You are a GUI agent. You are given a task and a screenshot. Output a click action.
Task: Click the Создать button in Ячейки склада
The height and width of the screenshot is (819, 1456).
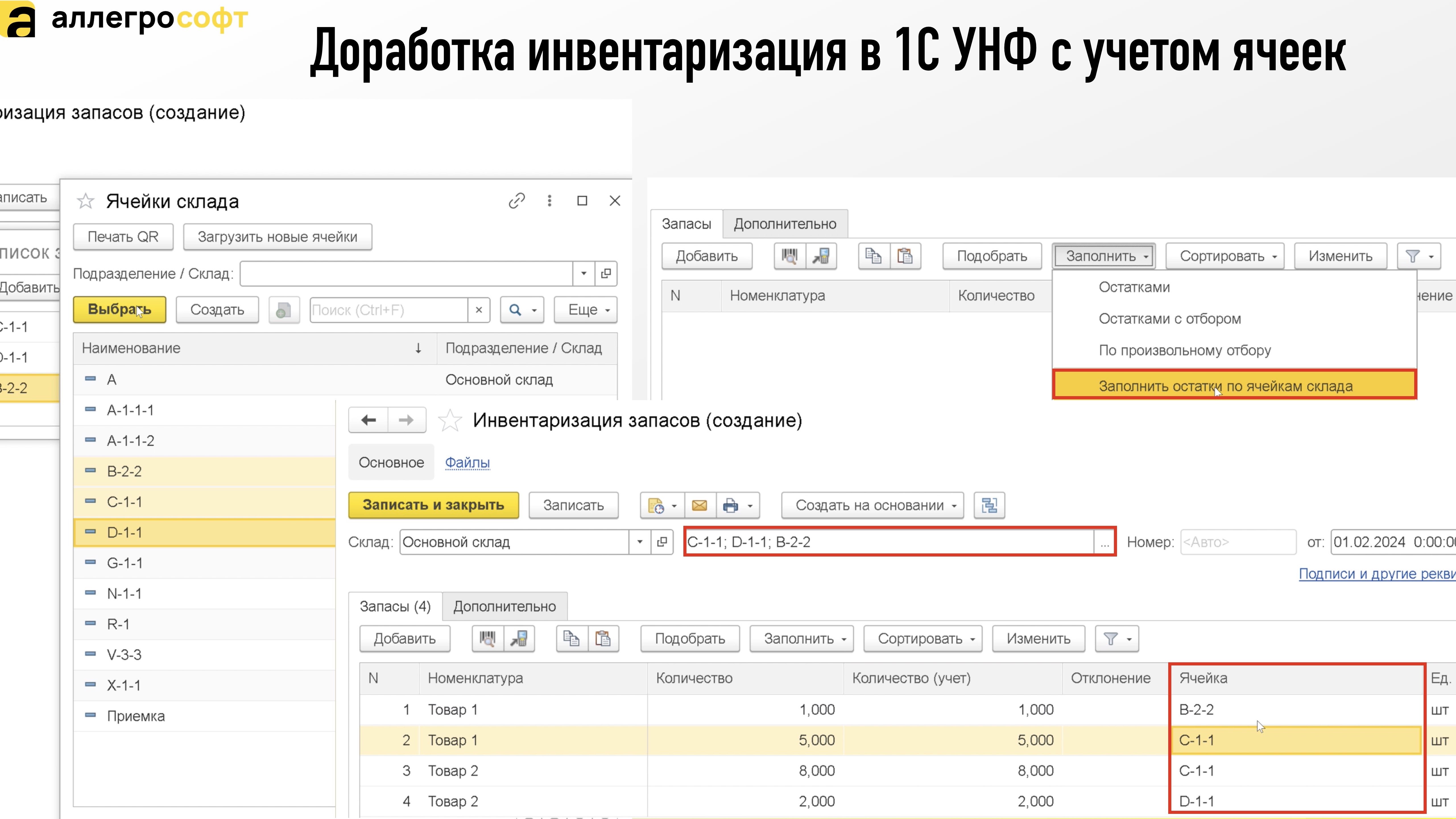[x=217, y=310]
